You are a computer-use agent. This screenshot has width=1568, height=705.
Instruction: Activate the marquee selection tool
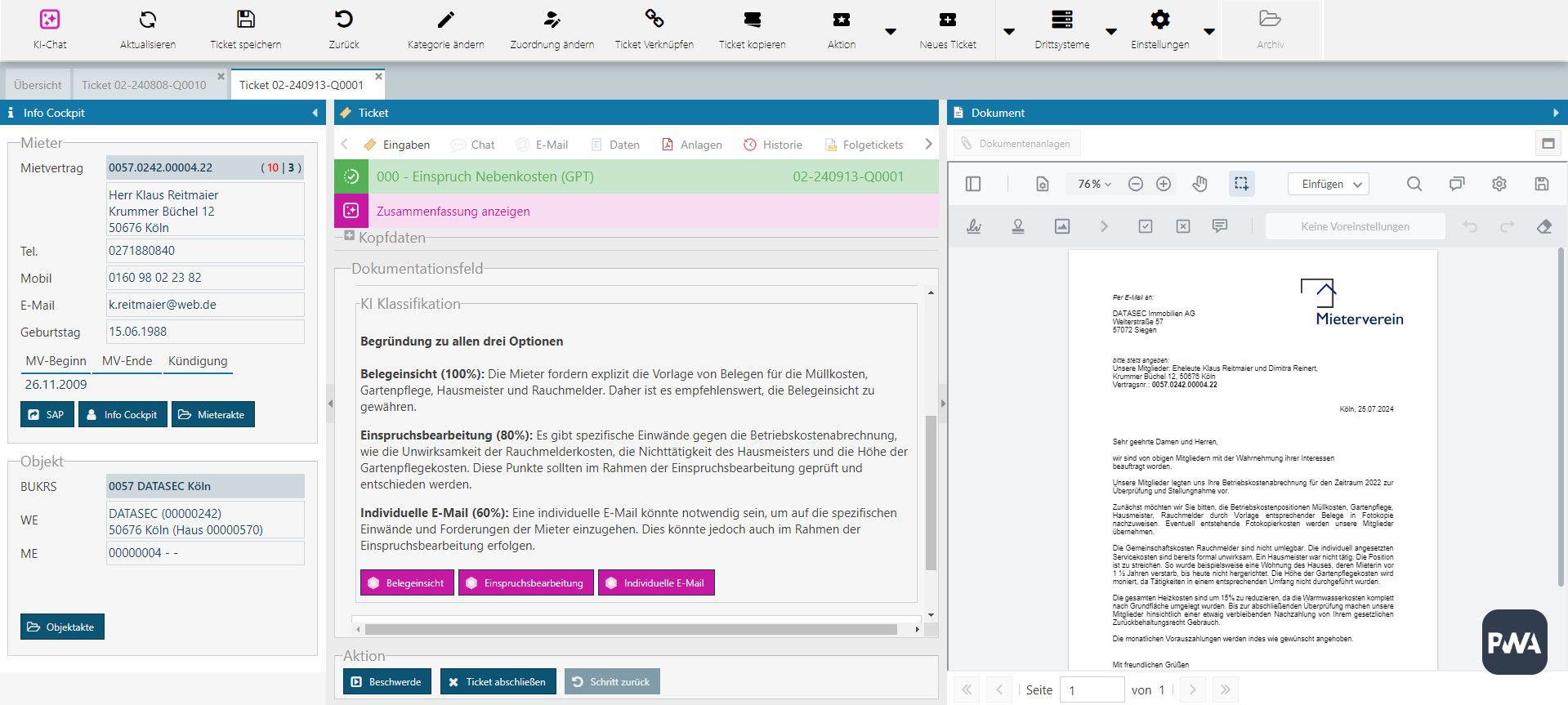pyautogui.click(x=1241, y=184)
